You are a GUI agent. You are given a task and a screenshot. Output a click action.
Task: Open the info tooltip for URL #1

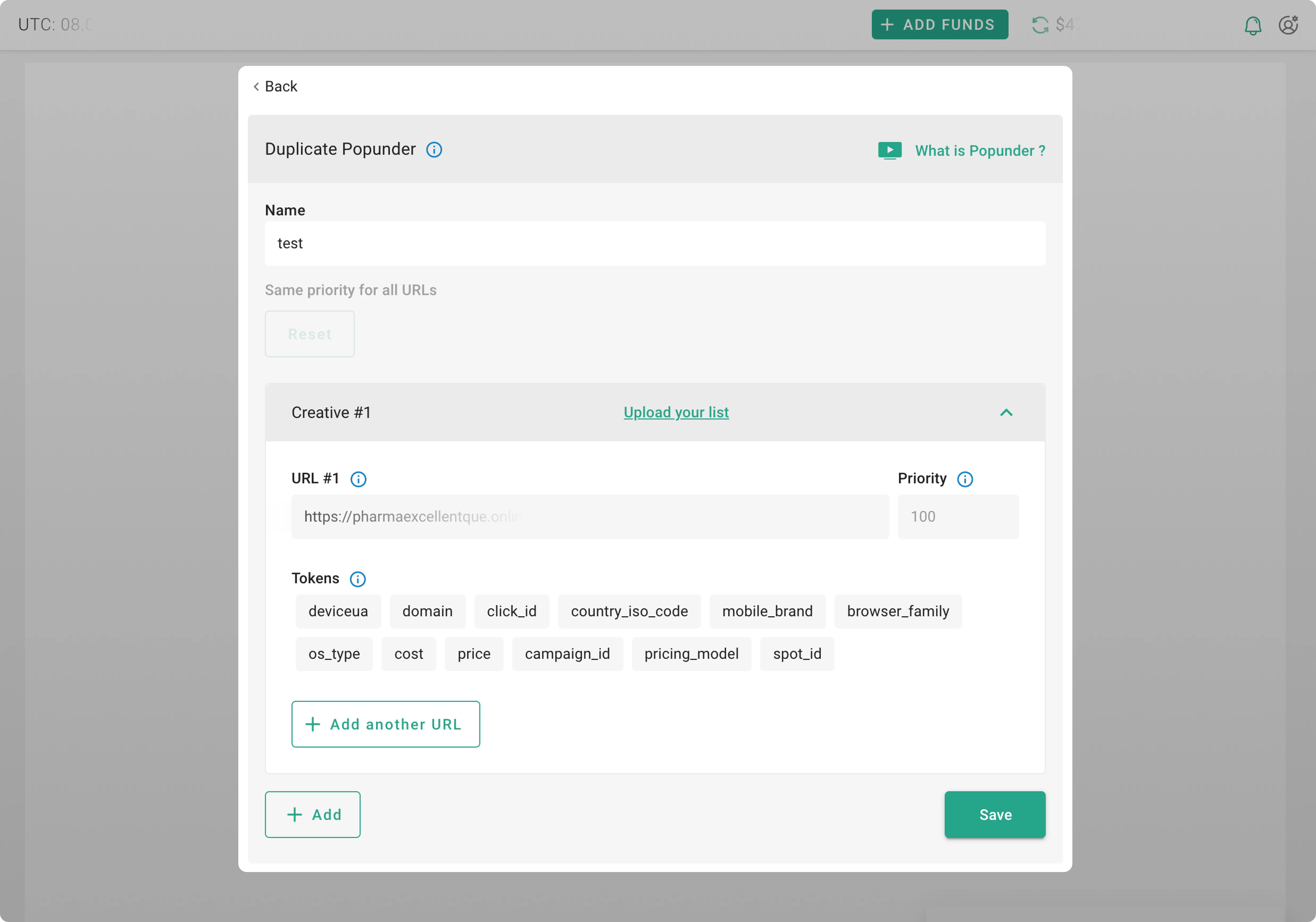point(359,480)
